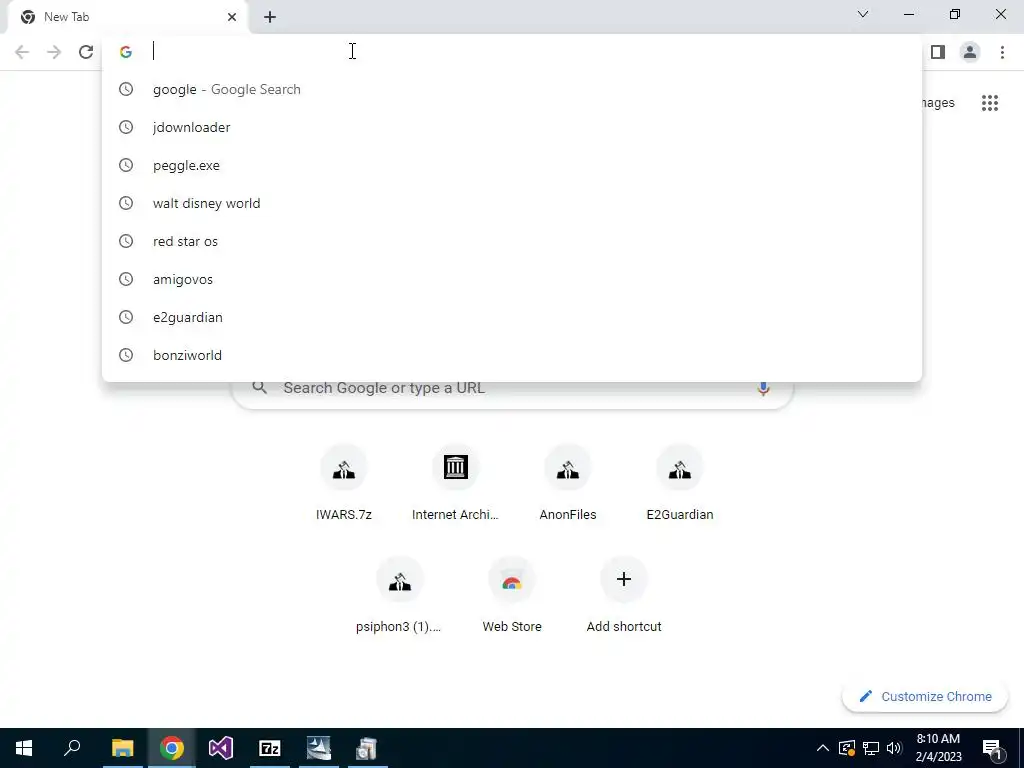
Task: Open 7-Zip from taskbar
Action: click(x=270, y=748)
